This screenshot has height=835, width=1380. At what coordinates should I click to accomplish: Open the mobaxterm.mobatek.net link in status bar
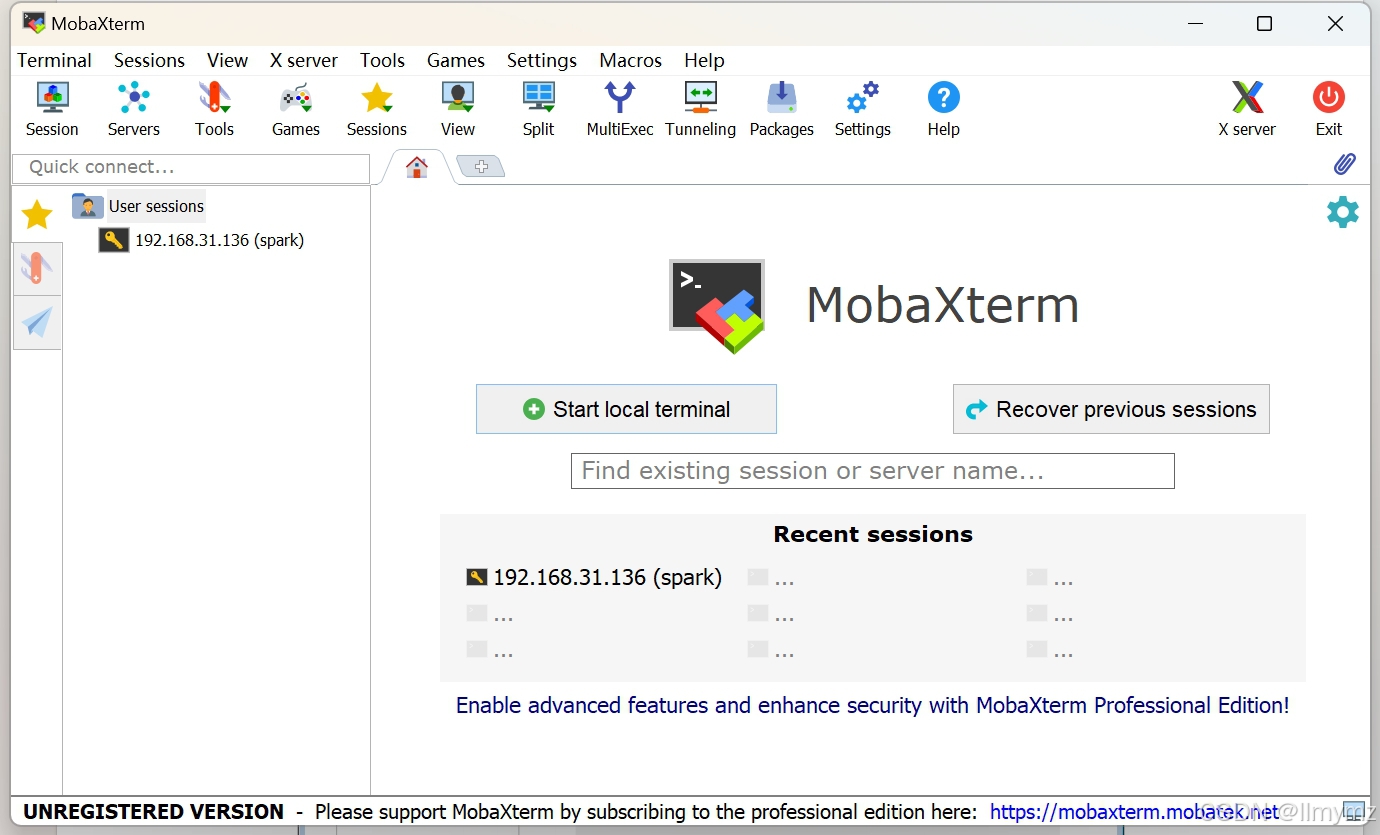(x=1135, y=812)
